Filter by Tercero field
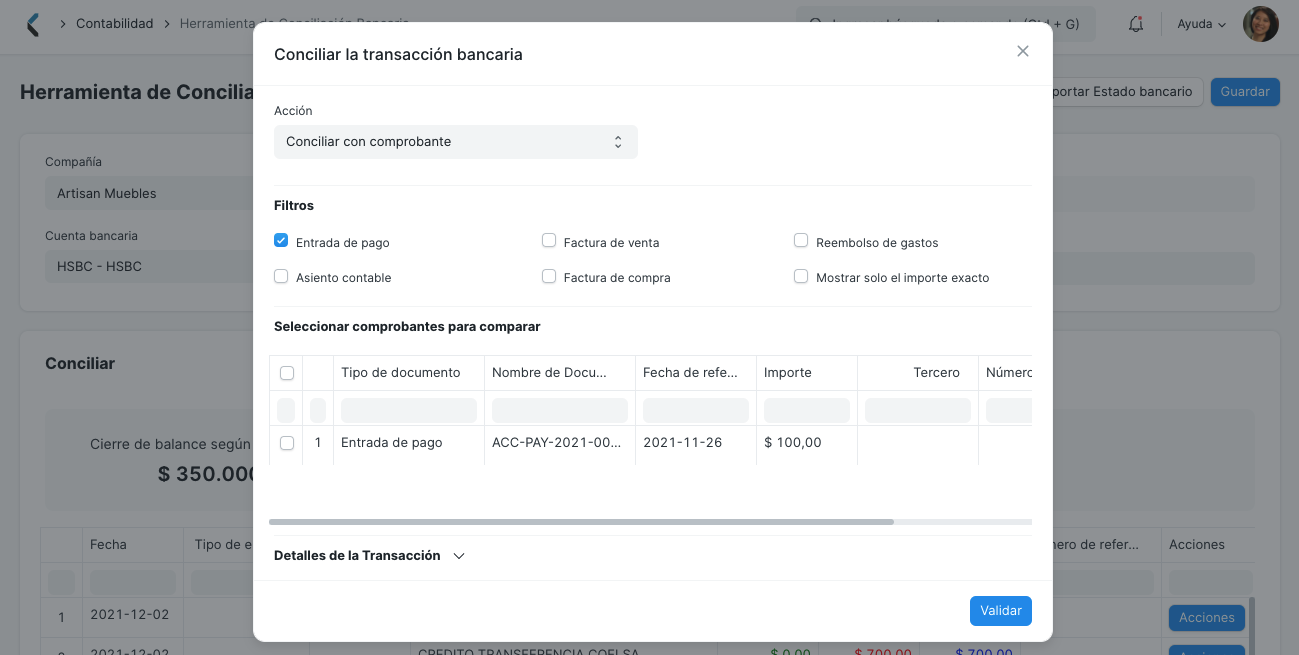1299x655 pixels. 918,410
